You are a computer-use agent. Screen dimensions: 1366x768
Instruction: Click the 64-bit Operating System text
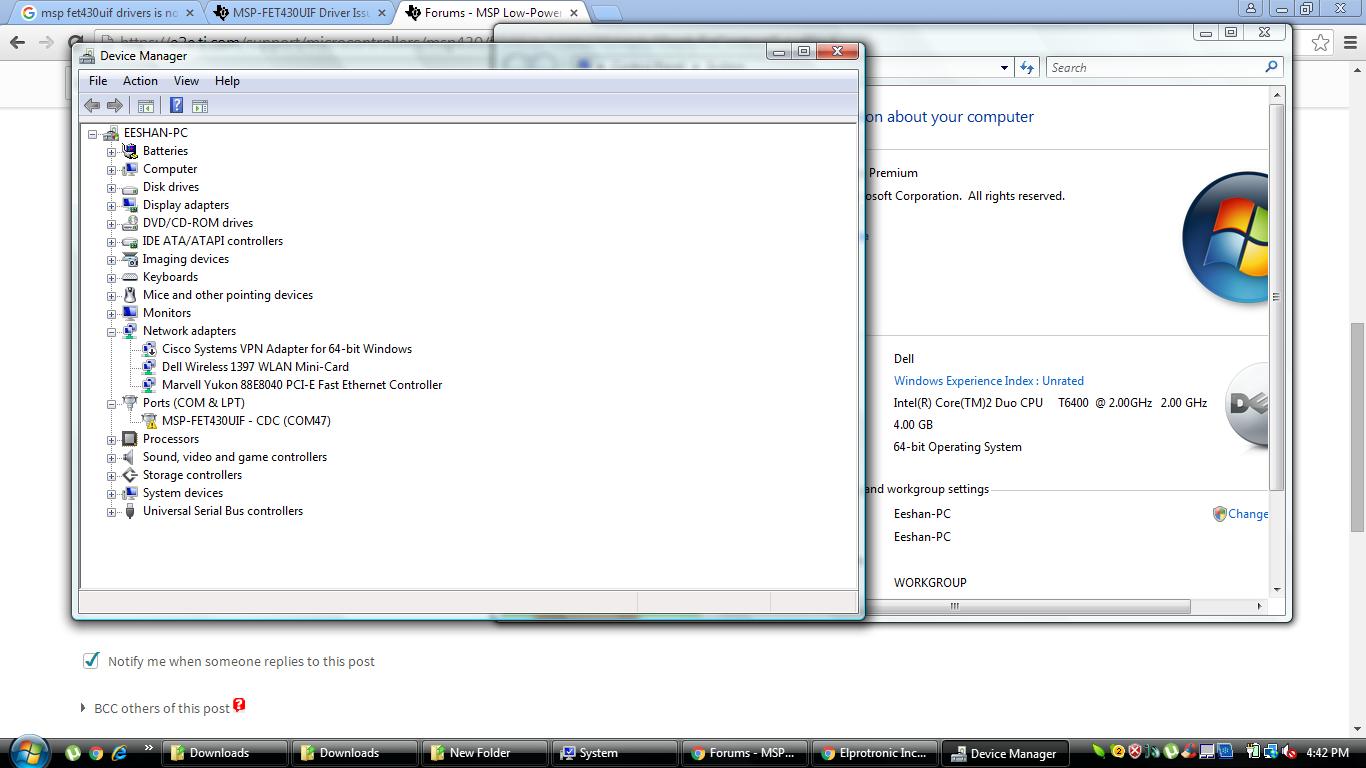[958, 447]
